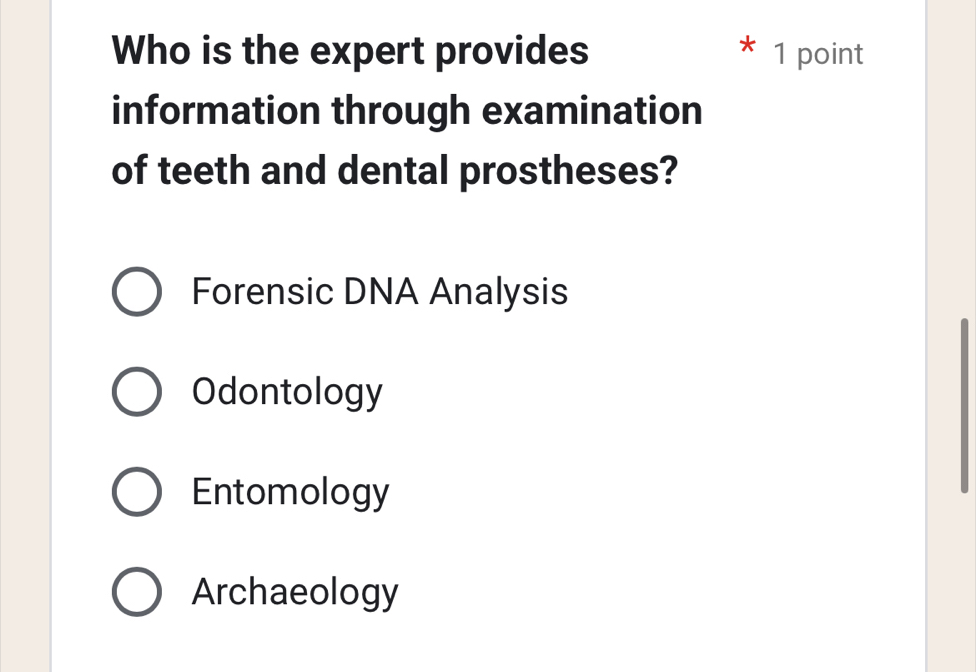Viewport: 976px width, 672px height.
Task: Click the Forensic DNA Analysis label text
Action: (379, 292)
